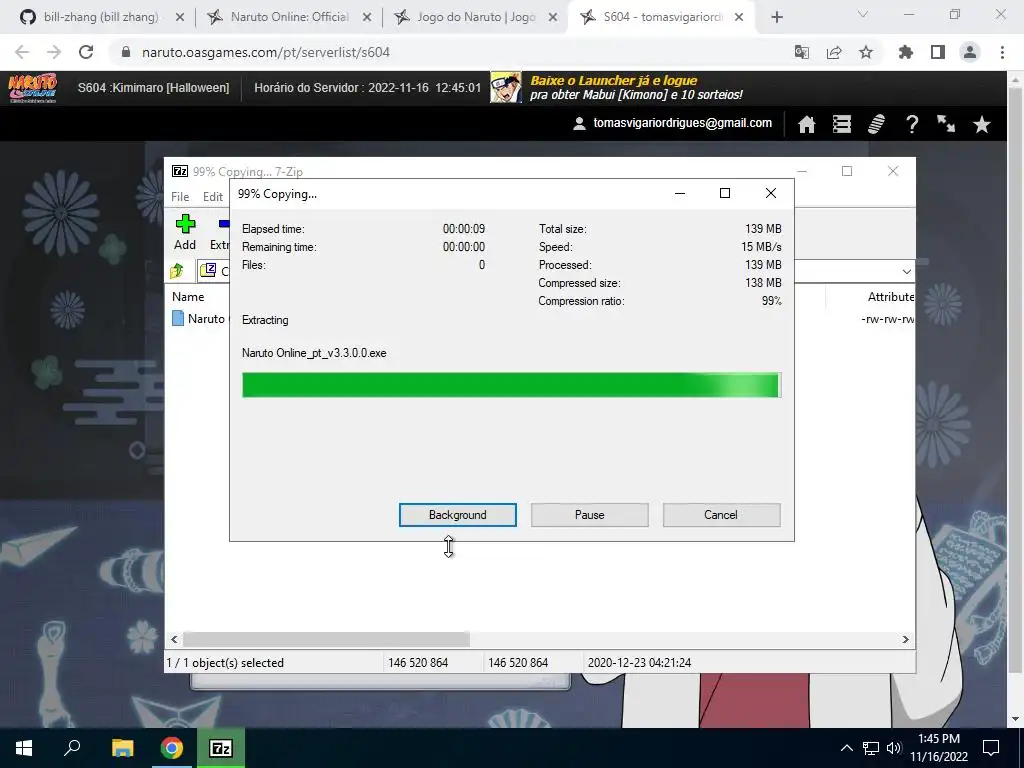Click the right arrow of horizontal scrollbar
This screenshot has width=1024, height=768.
pyautogui.click(x=905, y=639)
